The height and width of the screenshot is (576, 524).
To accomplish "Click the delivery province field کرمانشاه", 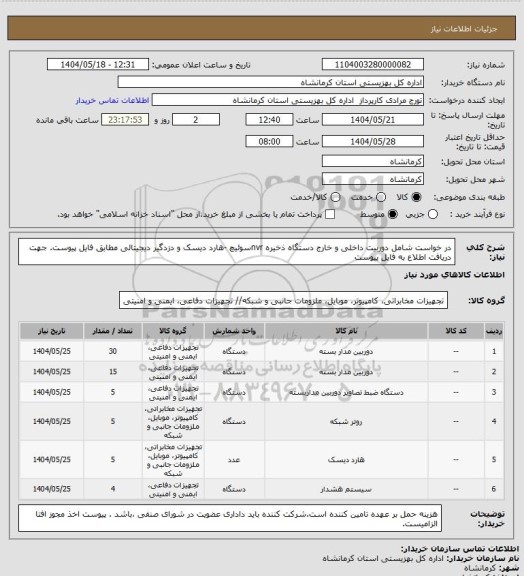I will pos(373,161).
